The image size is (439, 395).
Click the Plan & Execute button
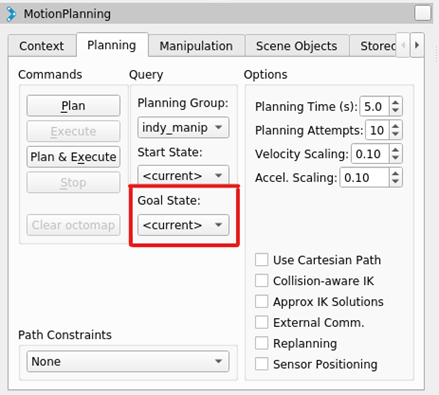[73, 157]
